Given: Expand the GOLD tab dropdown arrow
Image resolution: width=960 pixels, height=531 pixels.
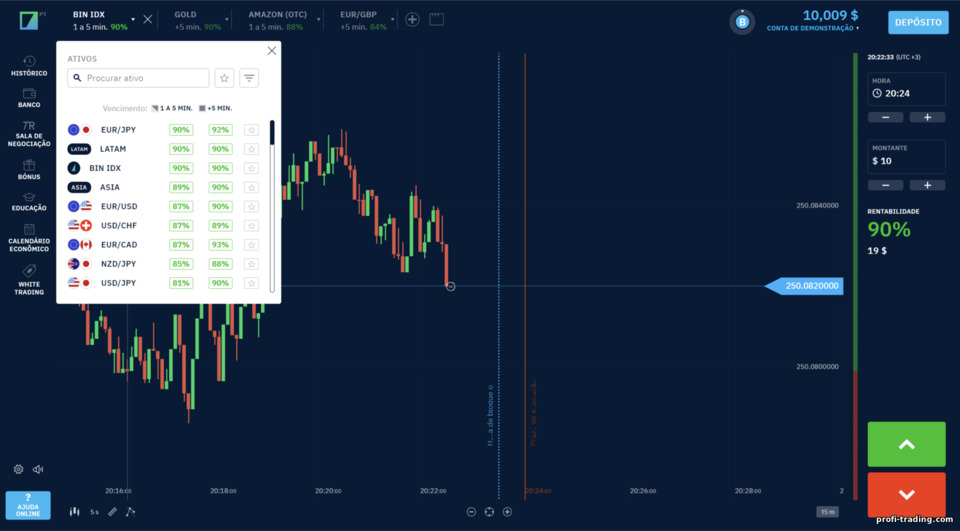Looking at the screenshot, I should click(x=227, y=20).
